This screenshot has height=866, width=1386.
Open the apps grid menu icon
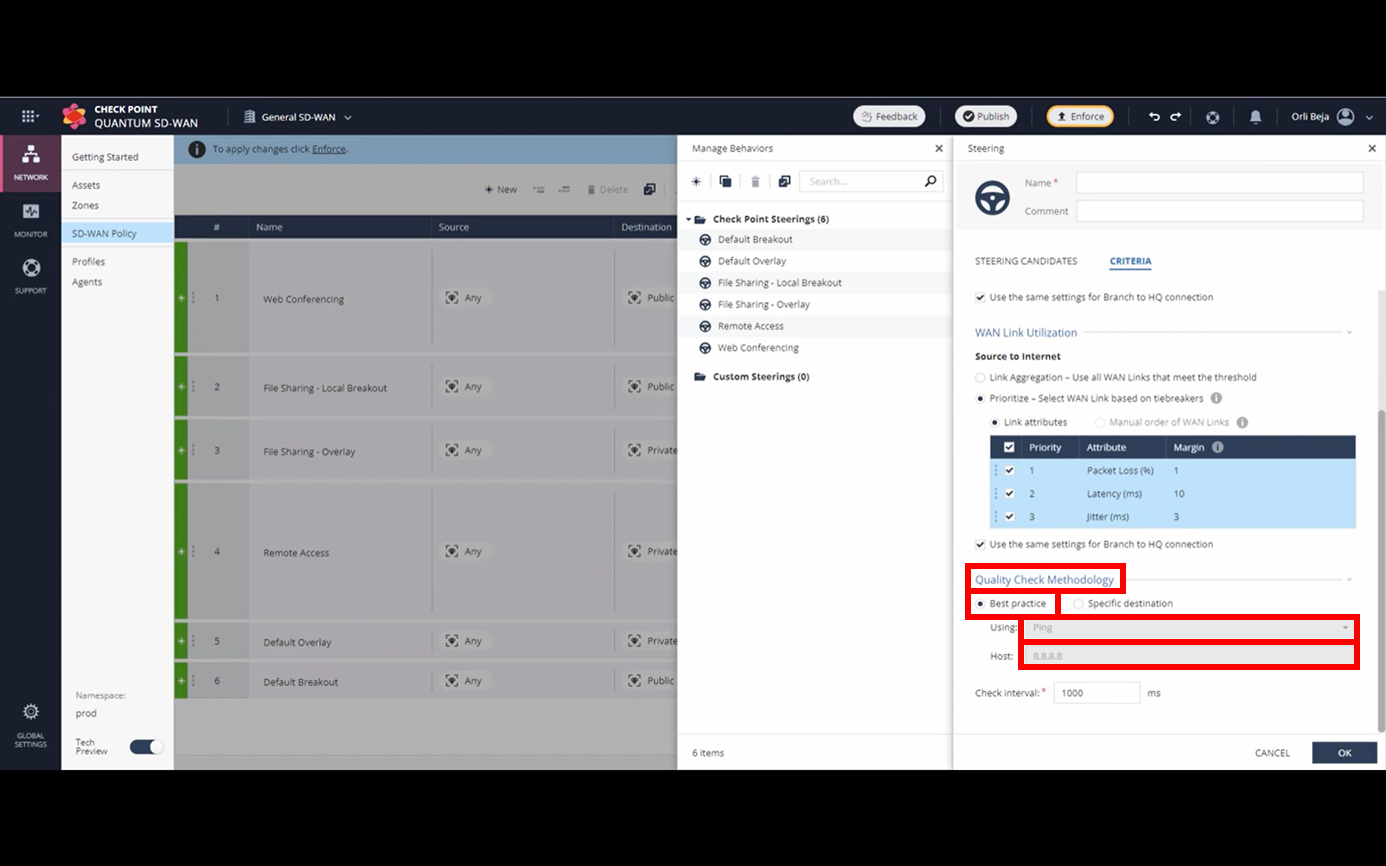(x=30, y=116)
